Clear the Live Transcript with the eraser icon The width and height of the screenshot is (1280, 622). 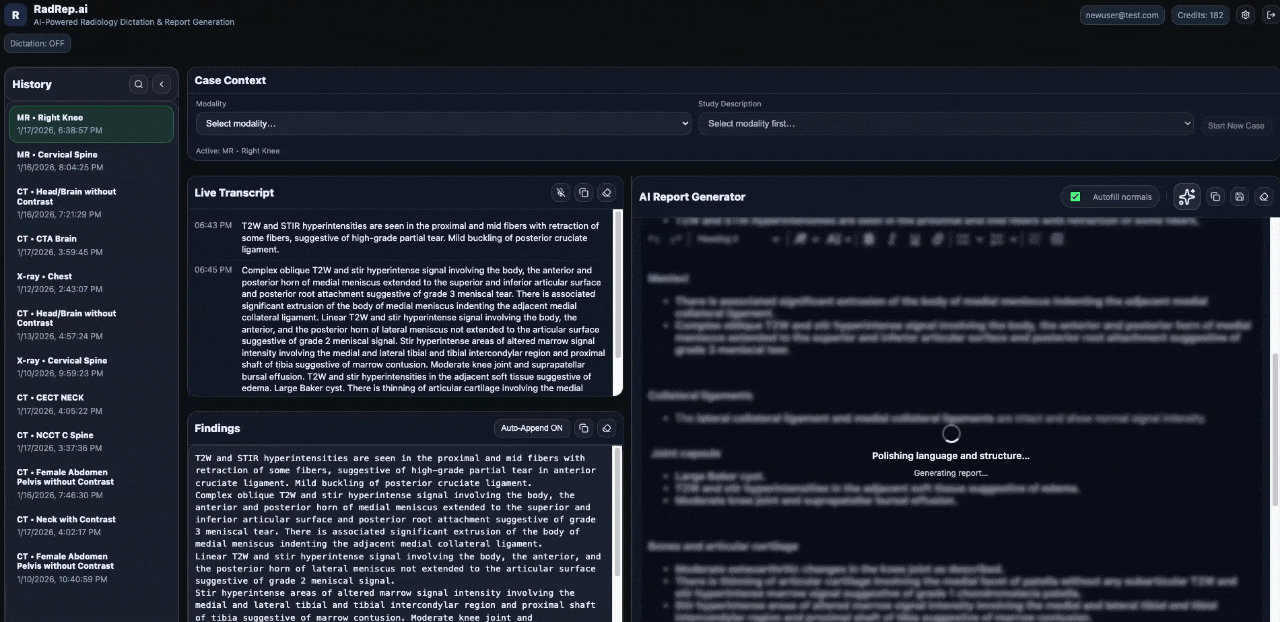tap(607, 192)
